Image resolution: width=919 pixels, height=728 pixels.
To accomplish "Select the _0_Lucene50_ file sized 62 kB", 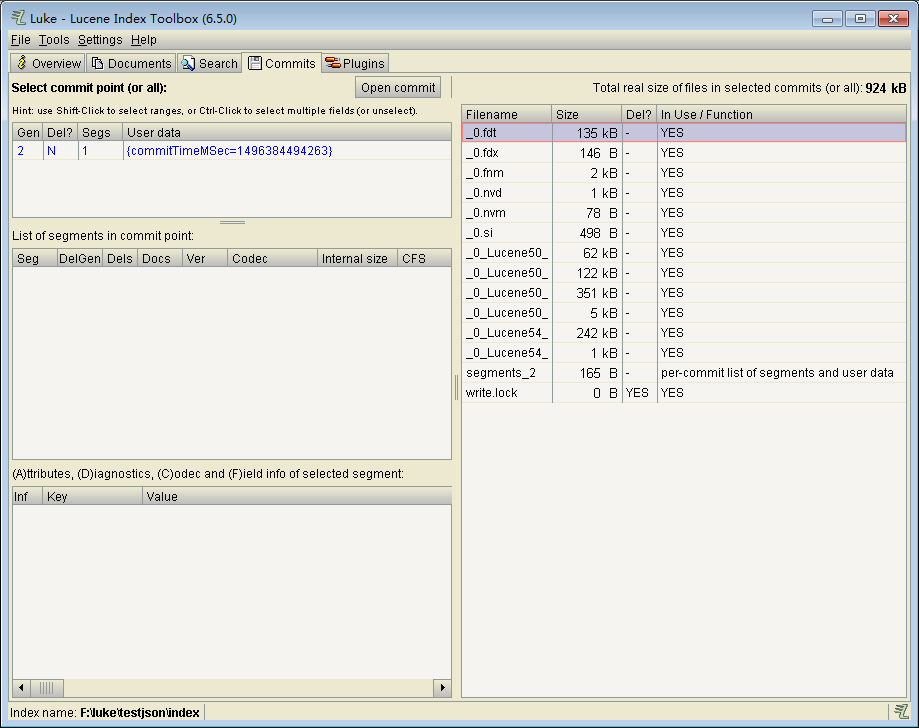I will click(684, 253).
